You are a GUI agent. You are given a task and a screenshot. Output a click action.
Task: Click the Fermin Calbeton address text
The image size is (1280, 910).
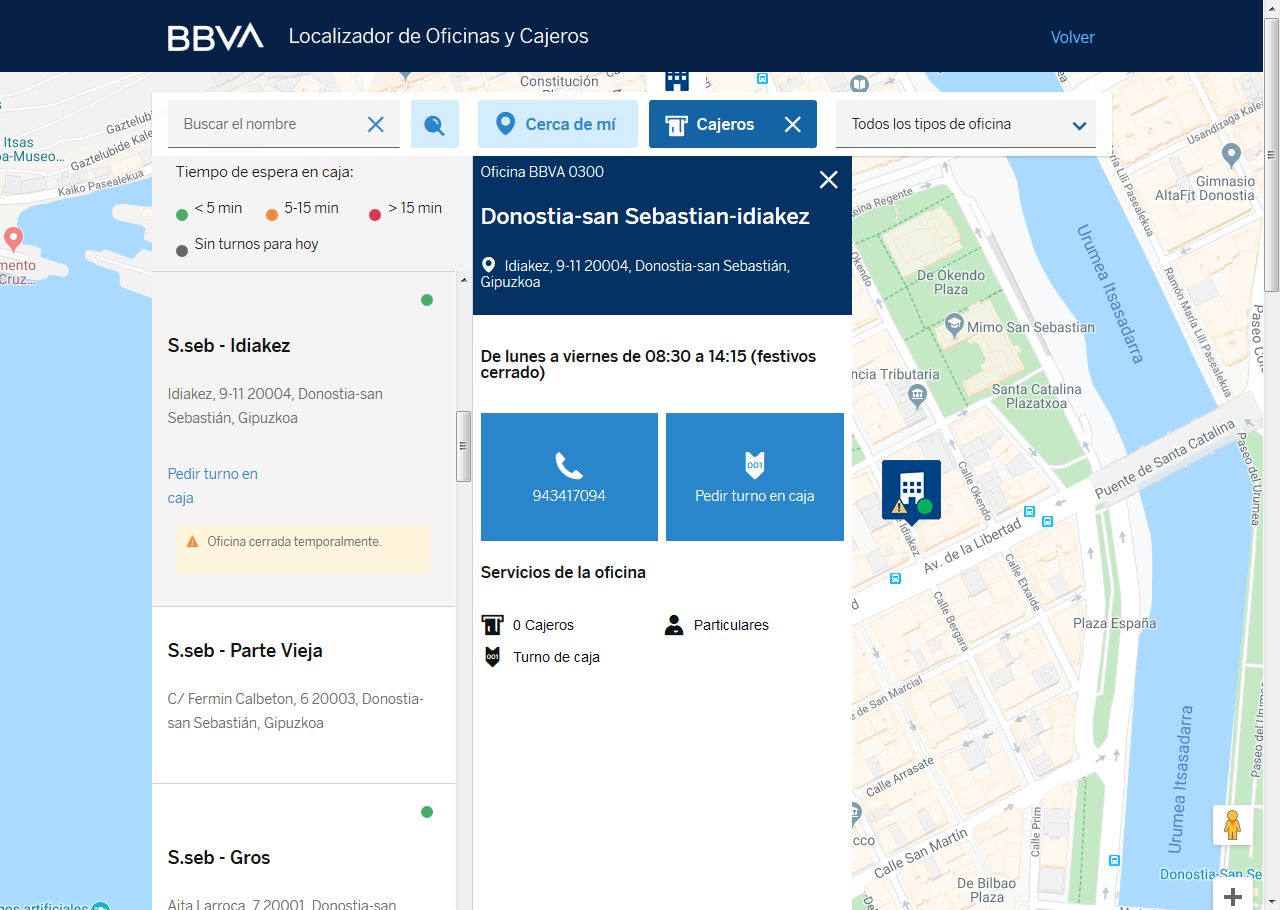[x=296, y=711]
